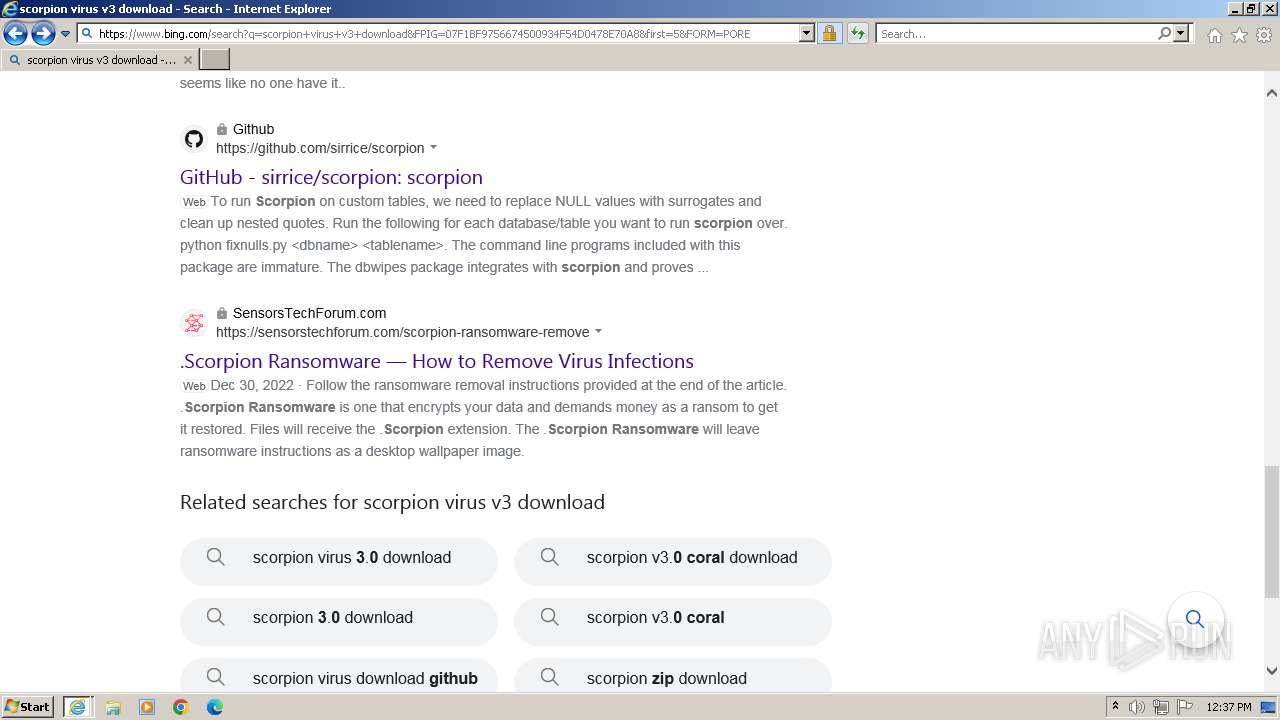Screen dimensions: 1280x720
Task: Click the sensorstechforum.com URL text
Action: click(403, 332)
